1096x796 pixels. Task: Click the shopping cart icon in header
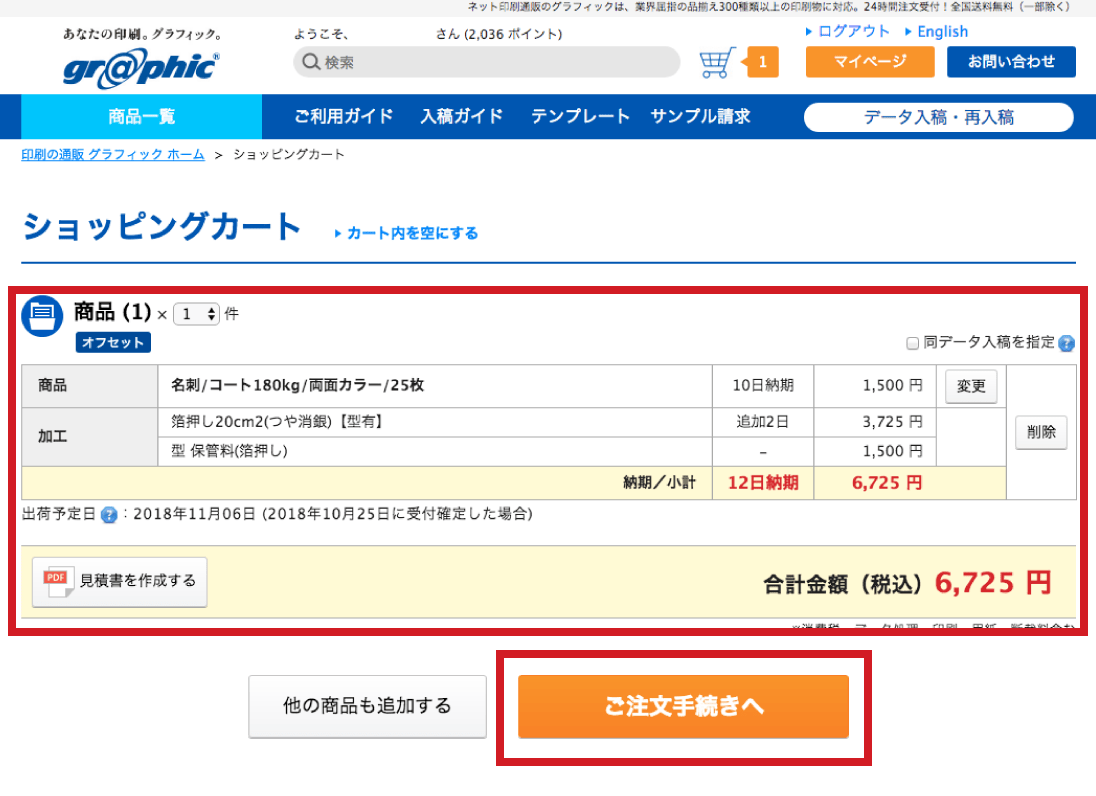[x=717, y=62]
